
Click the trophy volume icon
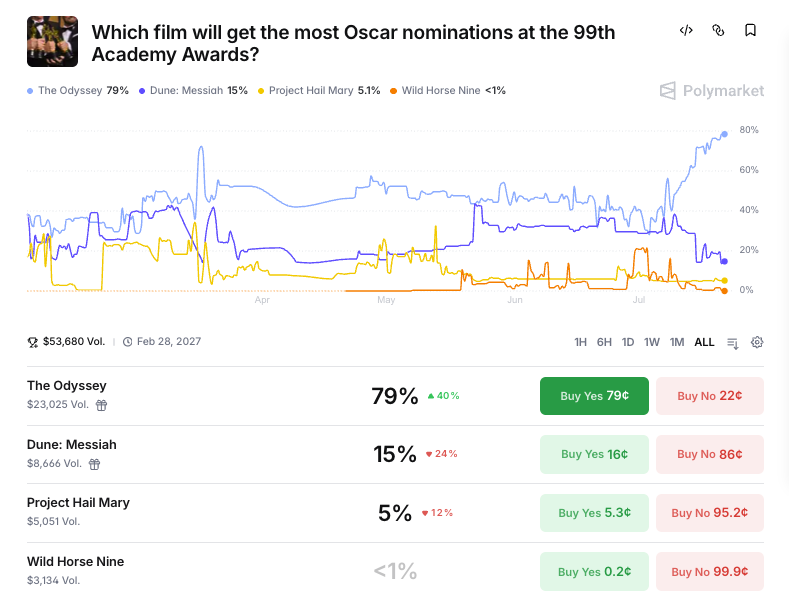[33, 342]
